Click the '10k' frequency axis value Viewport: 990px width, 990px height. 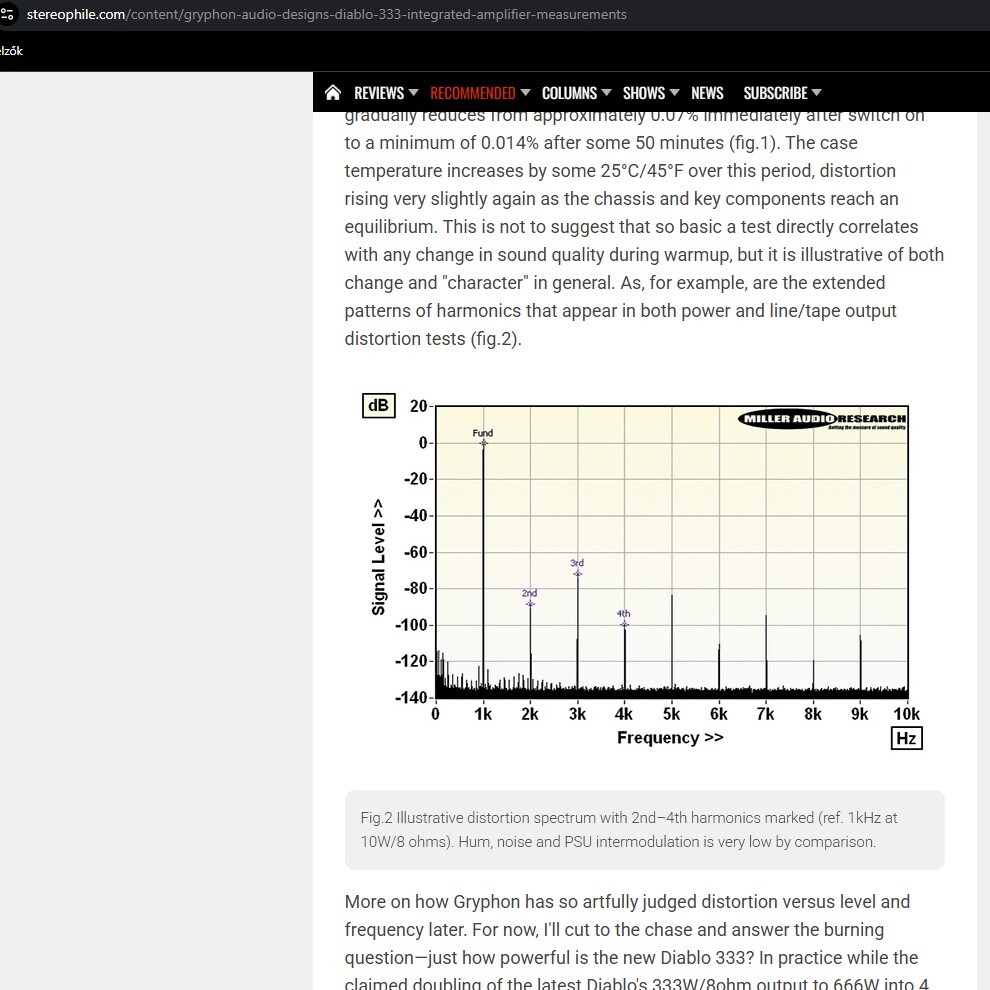(x=906, y=714)
